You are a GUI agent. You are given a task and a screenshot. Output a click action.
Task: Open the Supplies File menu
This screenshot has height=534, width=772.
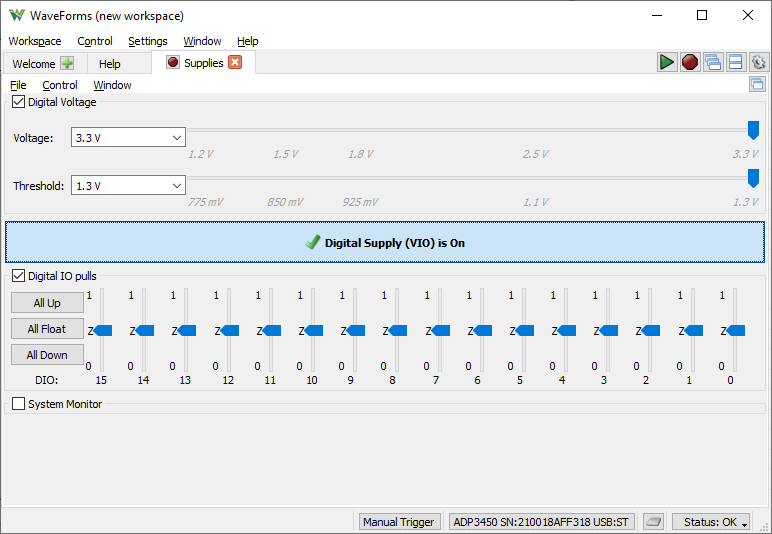(18, 85)
